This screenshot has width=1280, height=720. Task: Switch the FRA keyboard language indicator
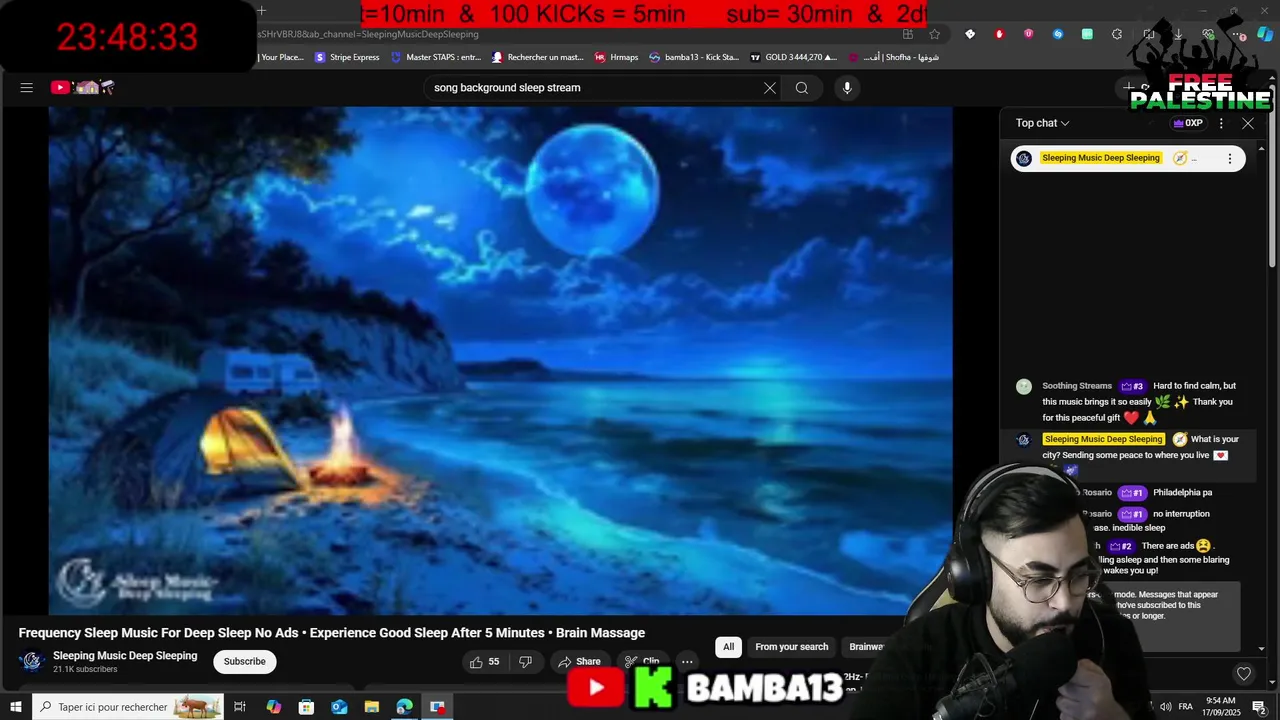(1186, 707)
